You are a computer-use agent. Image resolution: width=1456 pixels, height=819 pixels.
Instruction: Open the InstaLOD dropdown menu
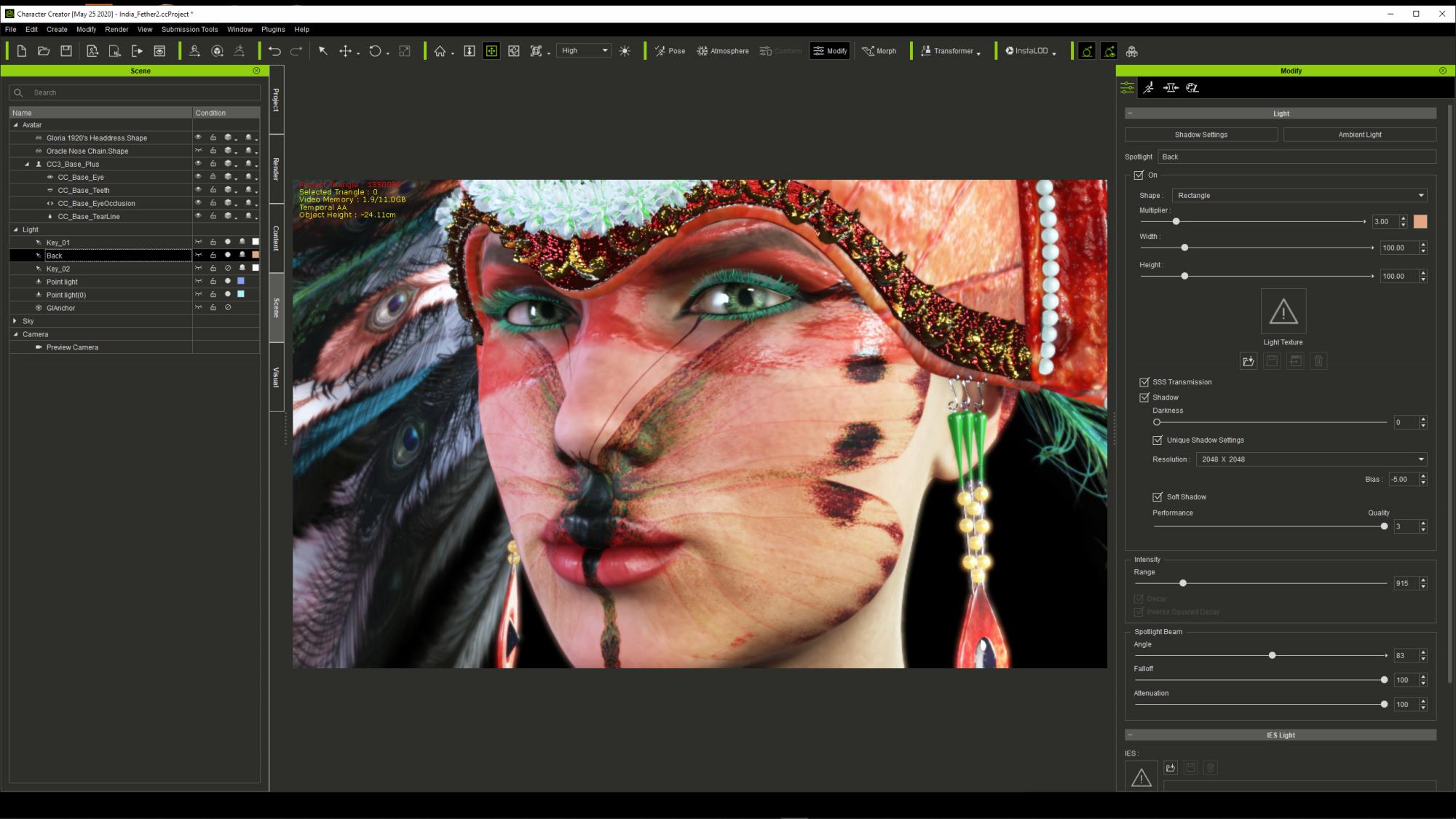[x=1031, y=51]
